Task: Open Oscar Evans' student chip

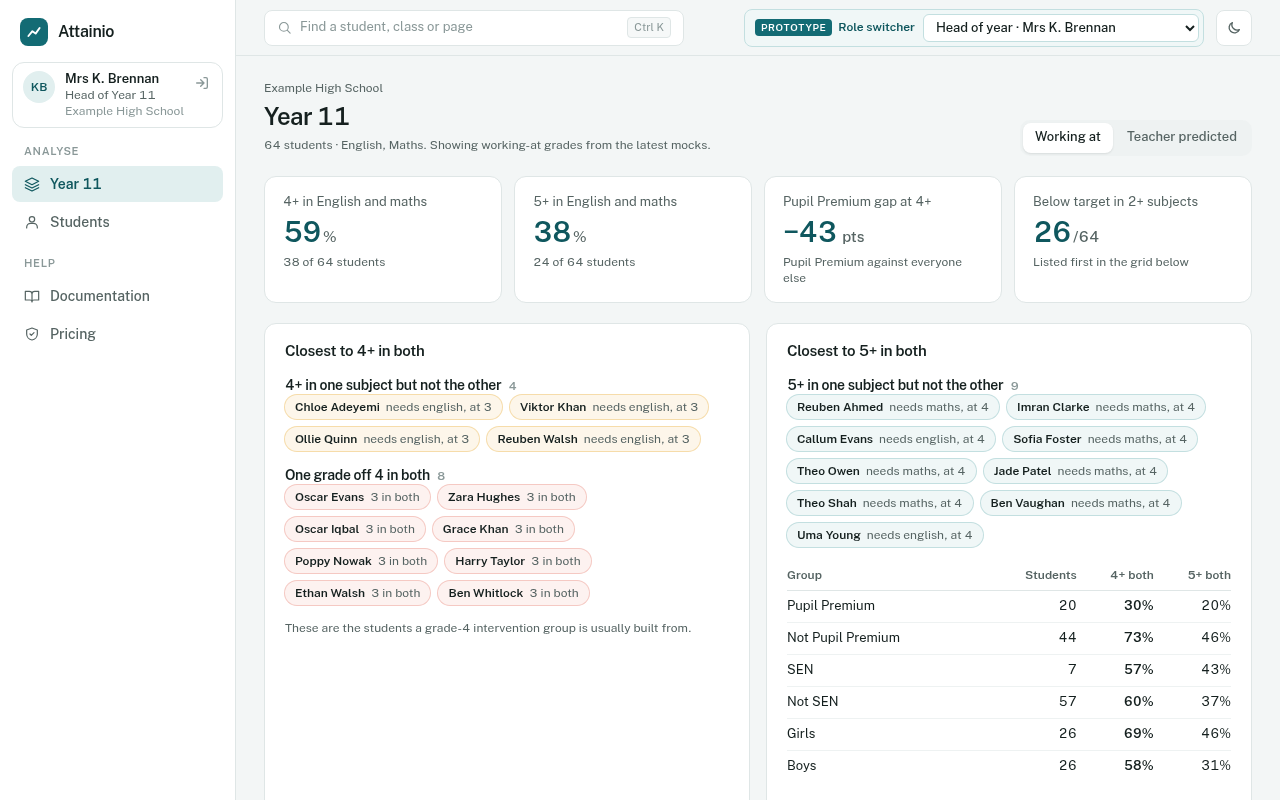Action: click(357, 497)
